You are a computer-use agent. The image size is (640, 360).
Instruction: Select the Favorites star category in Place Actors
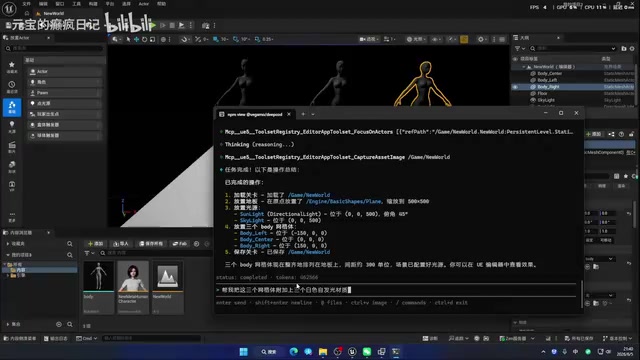click(12, 67)
